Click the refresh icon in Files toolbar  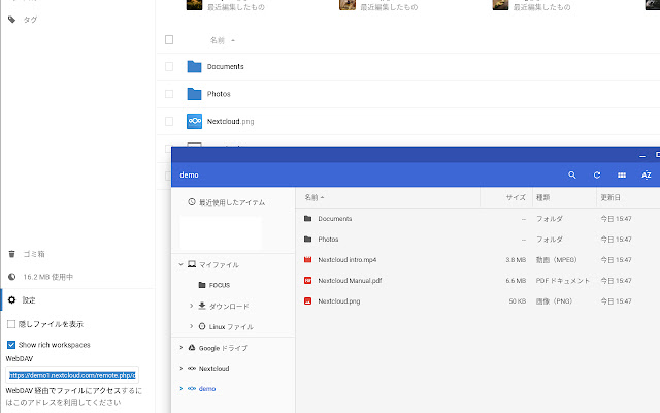[597, 175]
